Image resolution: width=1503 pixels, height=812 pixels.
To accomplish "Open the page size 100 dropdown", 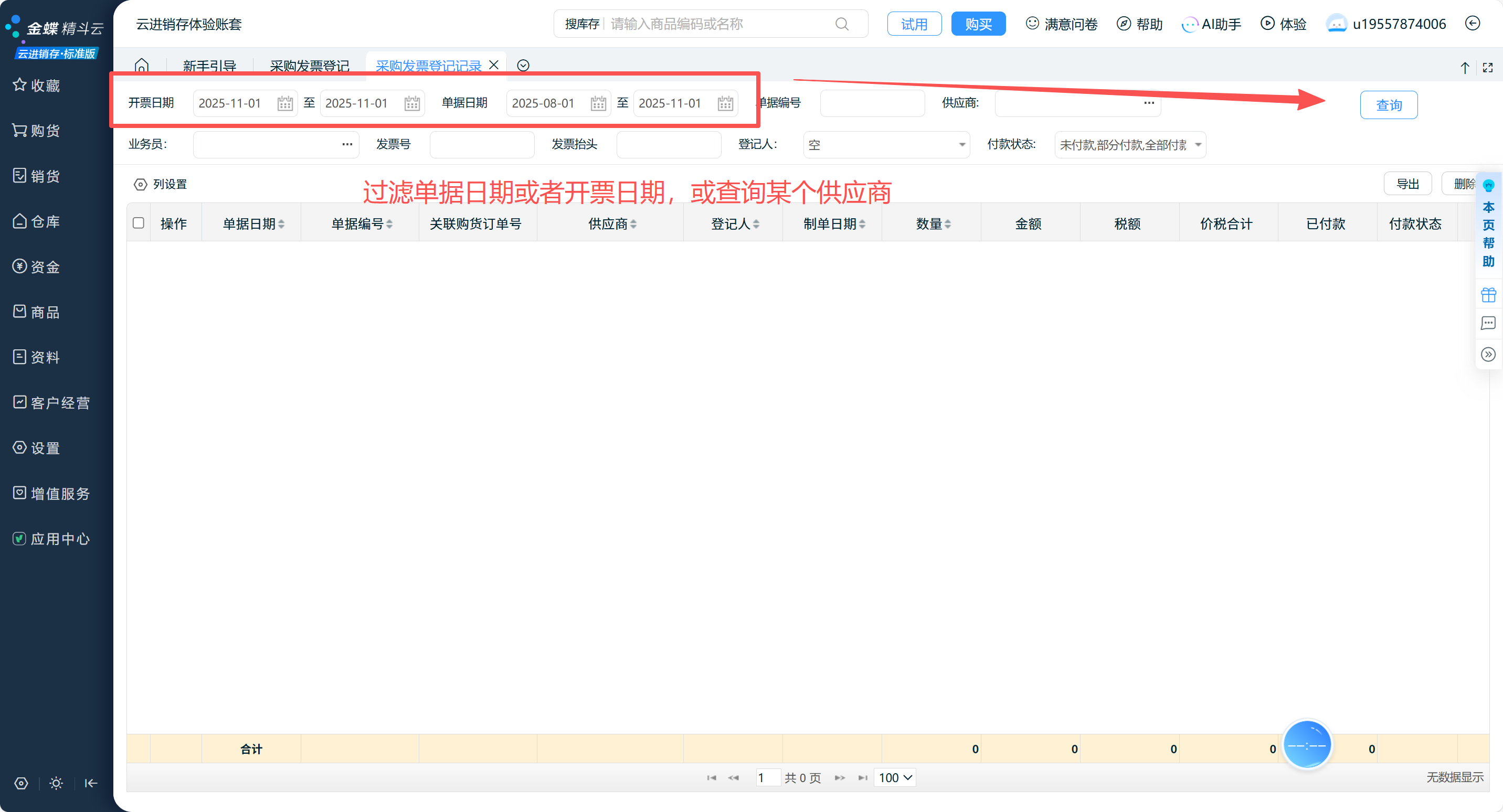I will click(x=894, y=777).
